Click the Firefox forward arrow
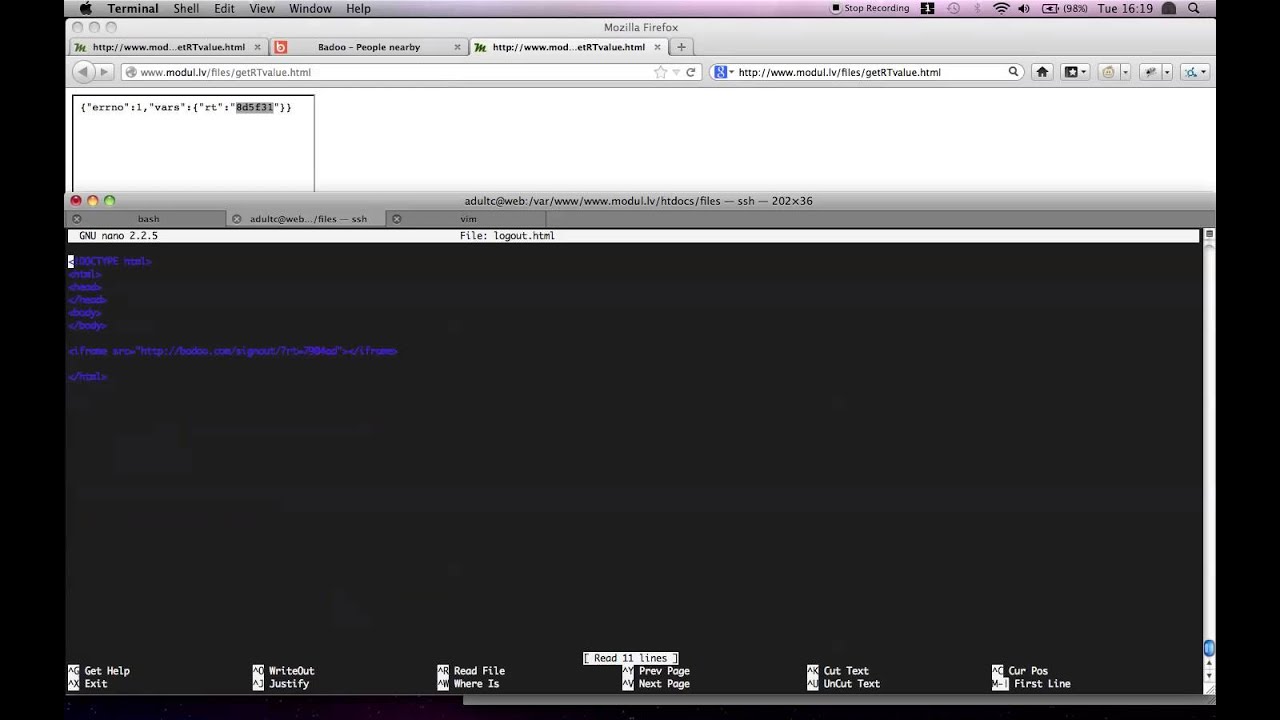Viewport: 1280px width, 720px height. [x=104, y=72]
